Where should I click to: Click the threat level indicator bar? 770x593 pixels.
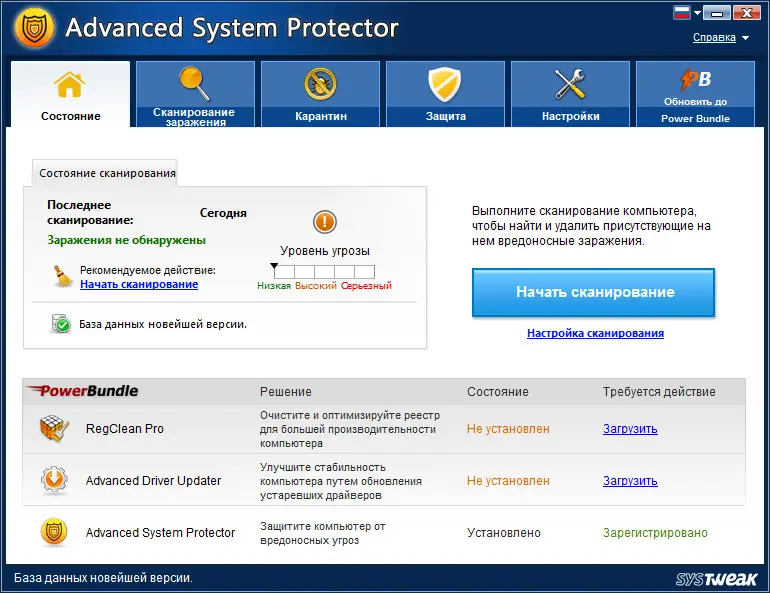tap(324, 272)
